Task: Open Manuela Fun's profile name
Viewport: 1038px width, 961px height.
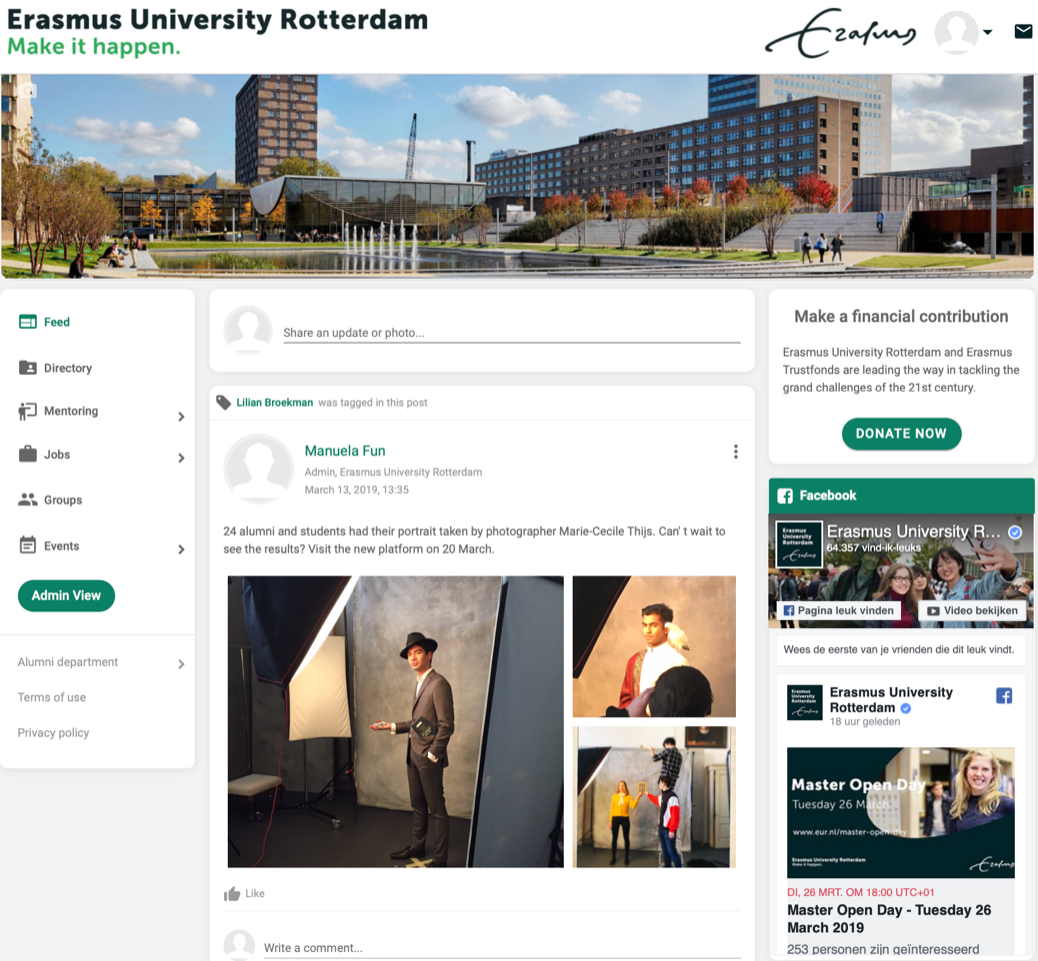Action: pos(345,451)
